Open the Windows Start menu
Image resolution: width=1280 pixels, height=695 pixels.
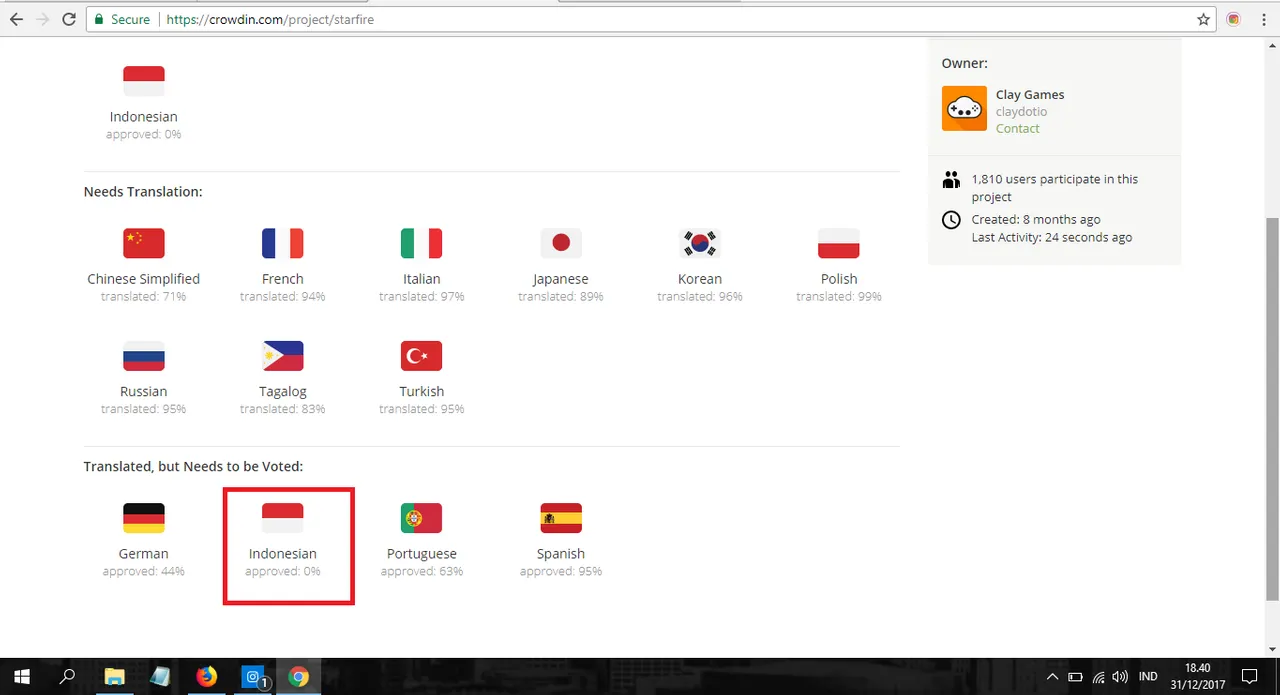click(x=22, y=677)
